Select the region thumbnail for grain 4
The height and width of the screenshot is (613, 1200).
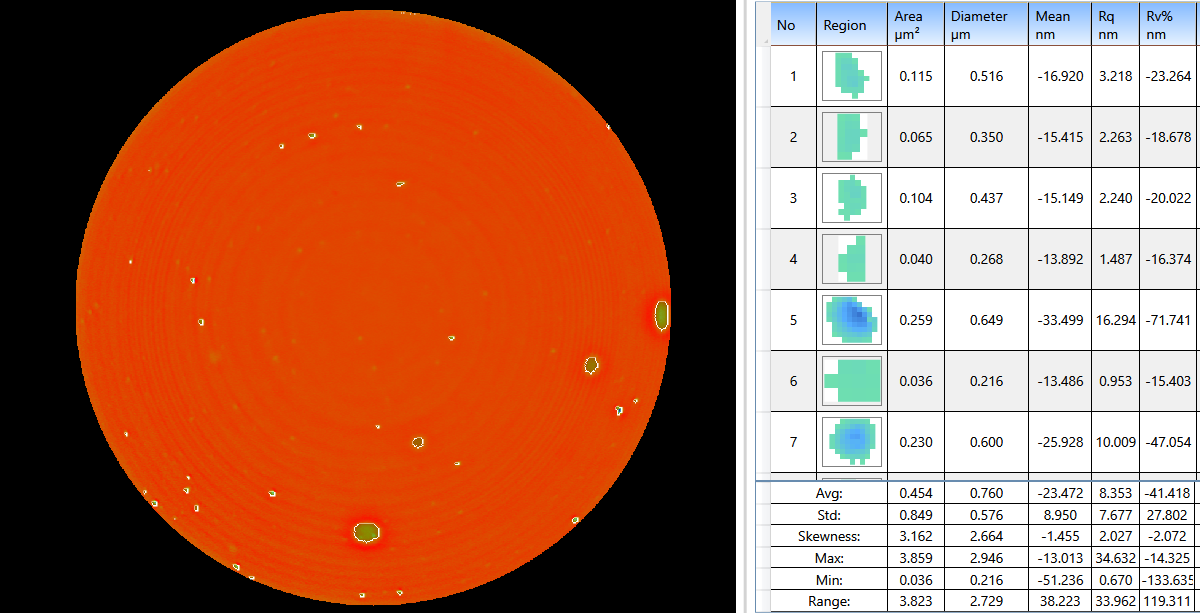coord(851,259)
